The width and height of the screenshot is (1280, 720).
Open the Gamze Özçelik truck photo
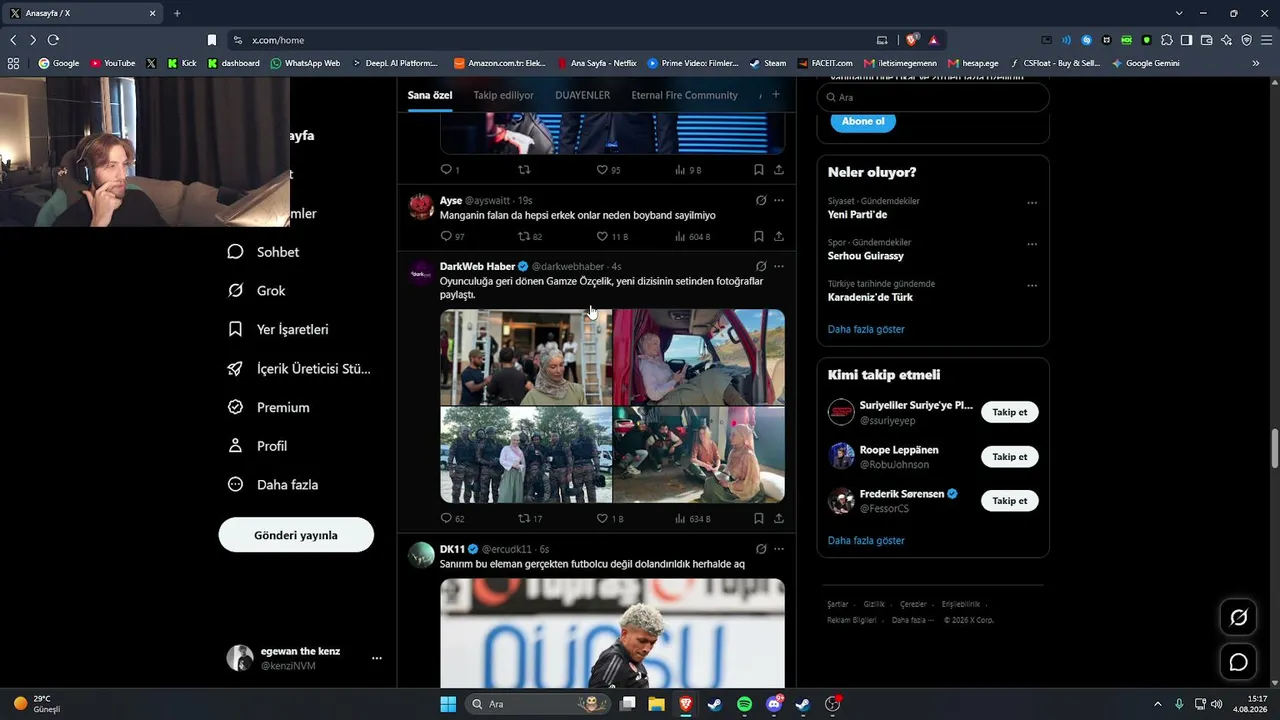(x=699, y=357)
